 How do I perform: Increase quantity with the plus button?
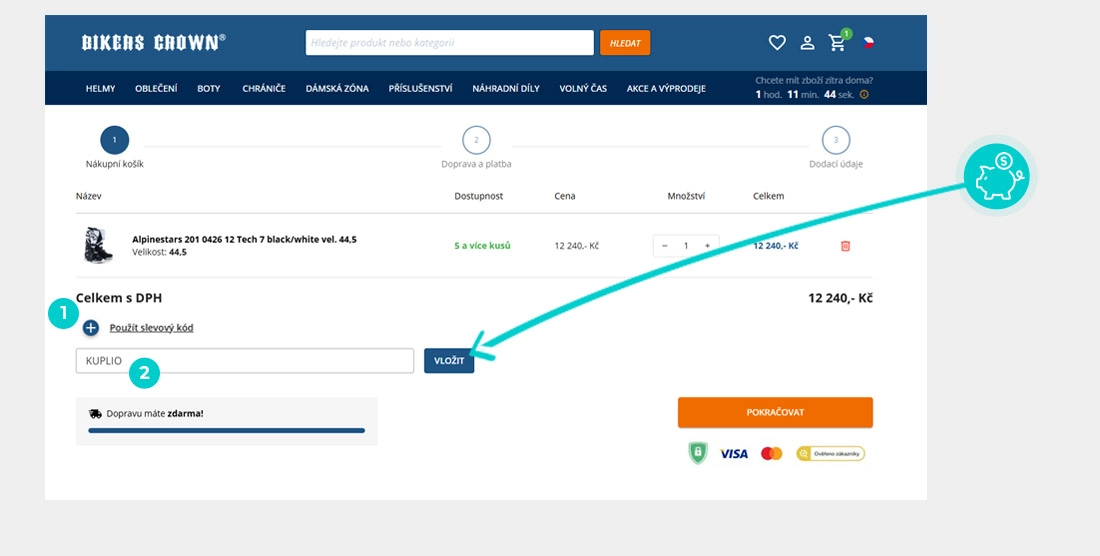tap(707, 245)
